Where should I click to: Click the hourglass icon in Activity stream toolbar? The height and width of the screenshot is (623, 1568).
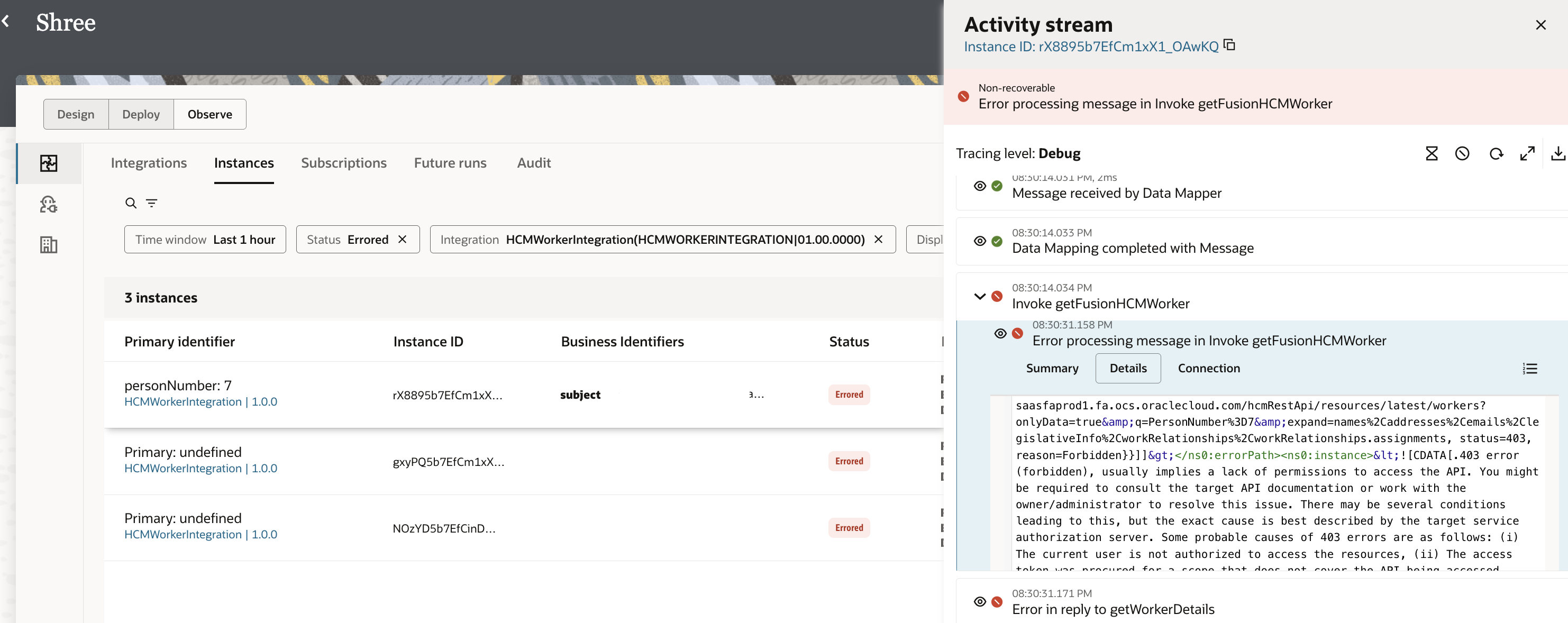click(1431, 153)
